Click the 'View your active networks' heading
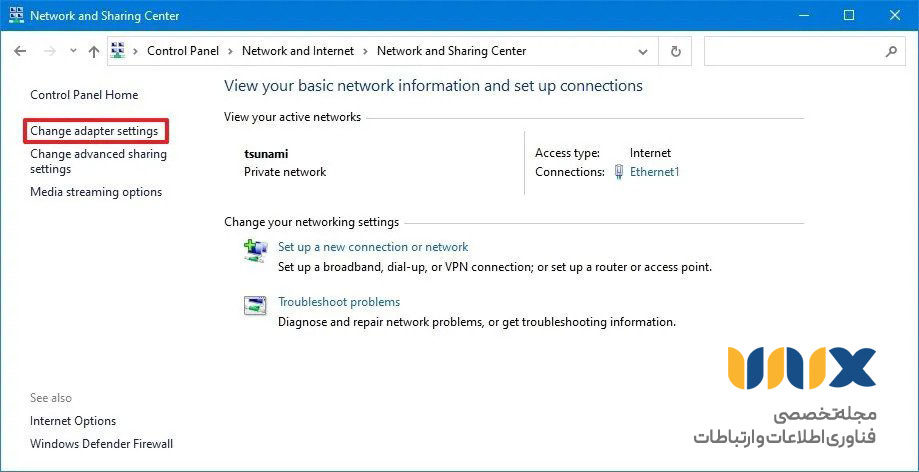Viewport: 919px width, 472px height. point(292,117)
